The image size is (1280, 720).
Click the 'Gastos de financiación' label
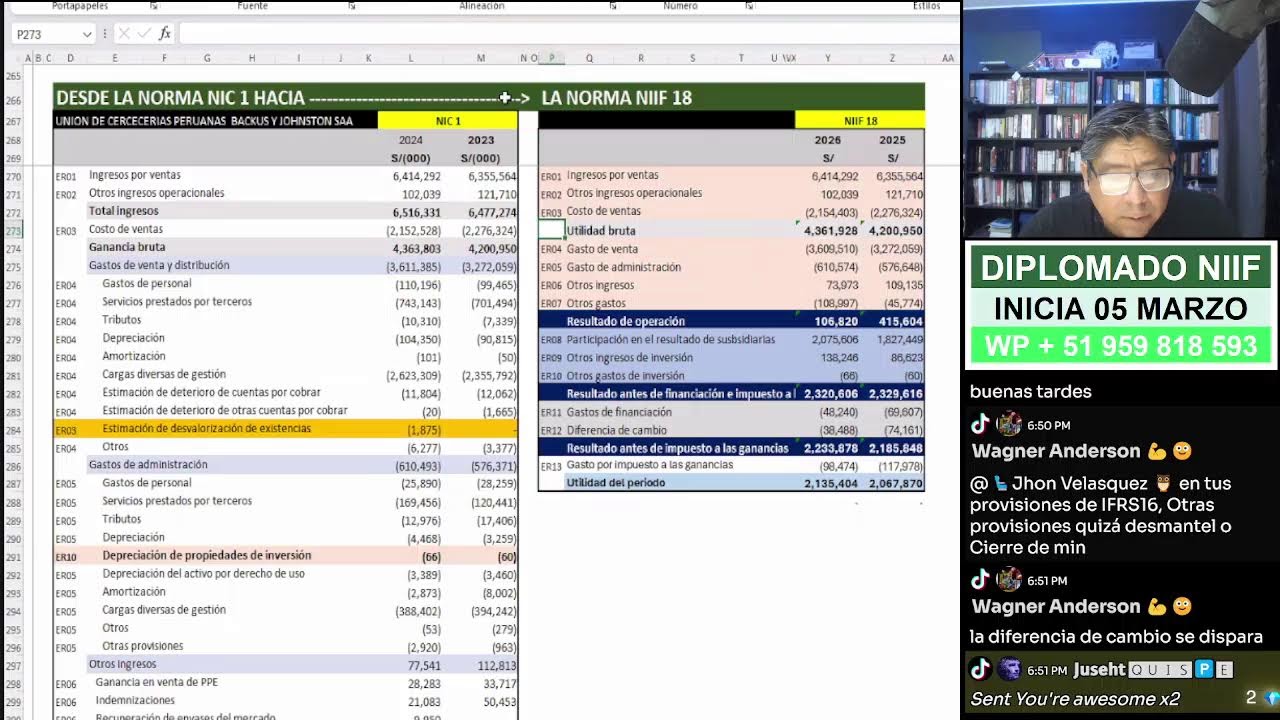point(619,411)
